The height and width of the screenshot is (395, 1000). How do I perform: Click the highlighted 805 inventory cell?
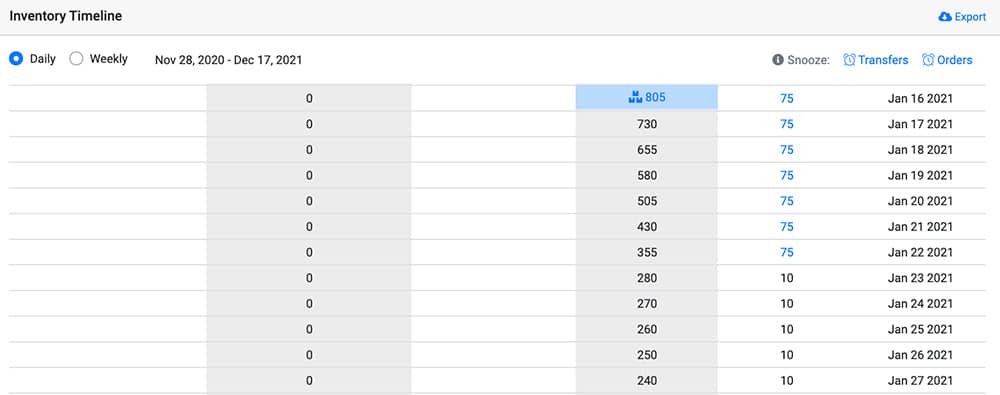(x=646, y=98)
